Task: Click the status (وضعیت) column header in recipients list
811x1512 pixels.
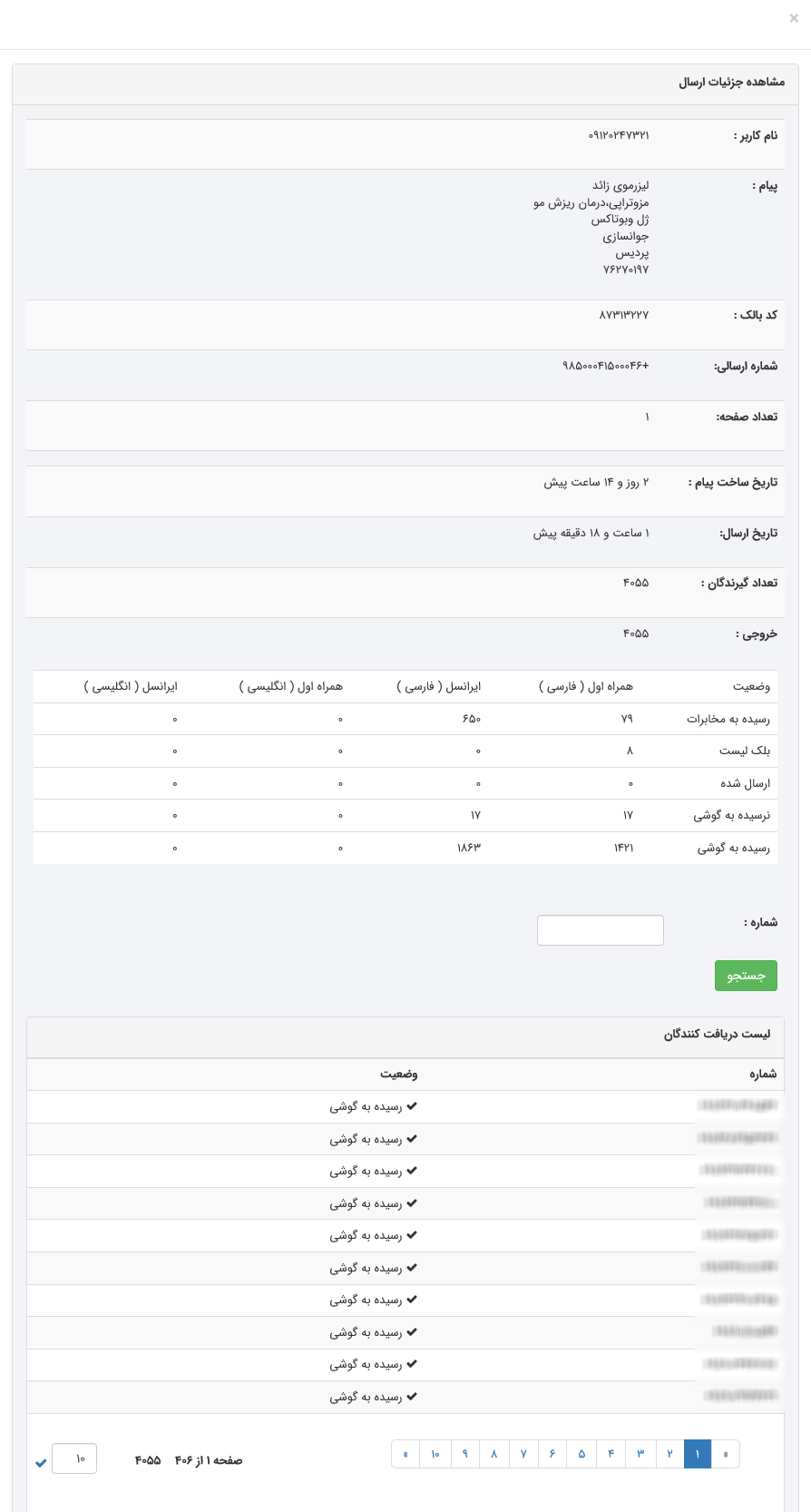Action: pos(398,1074)
